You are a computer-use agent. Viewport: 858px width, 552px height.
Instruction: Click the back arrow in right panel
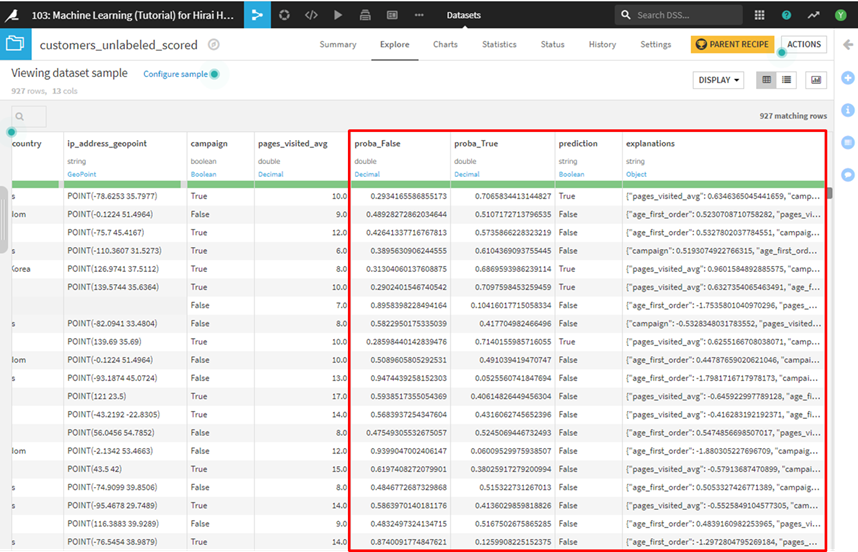tap(848, 45)
